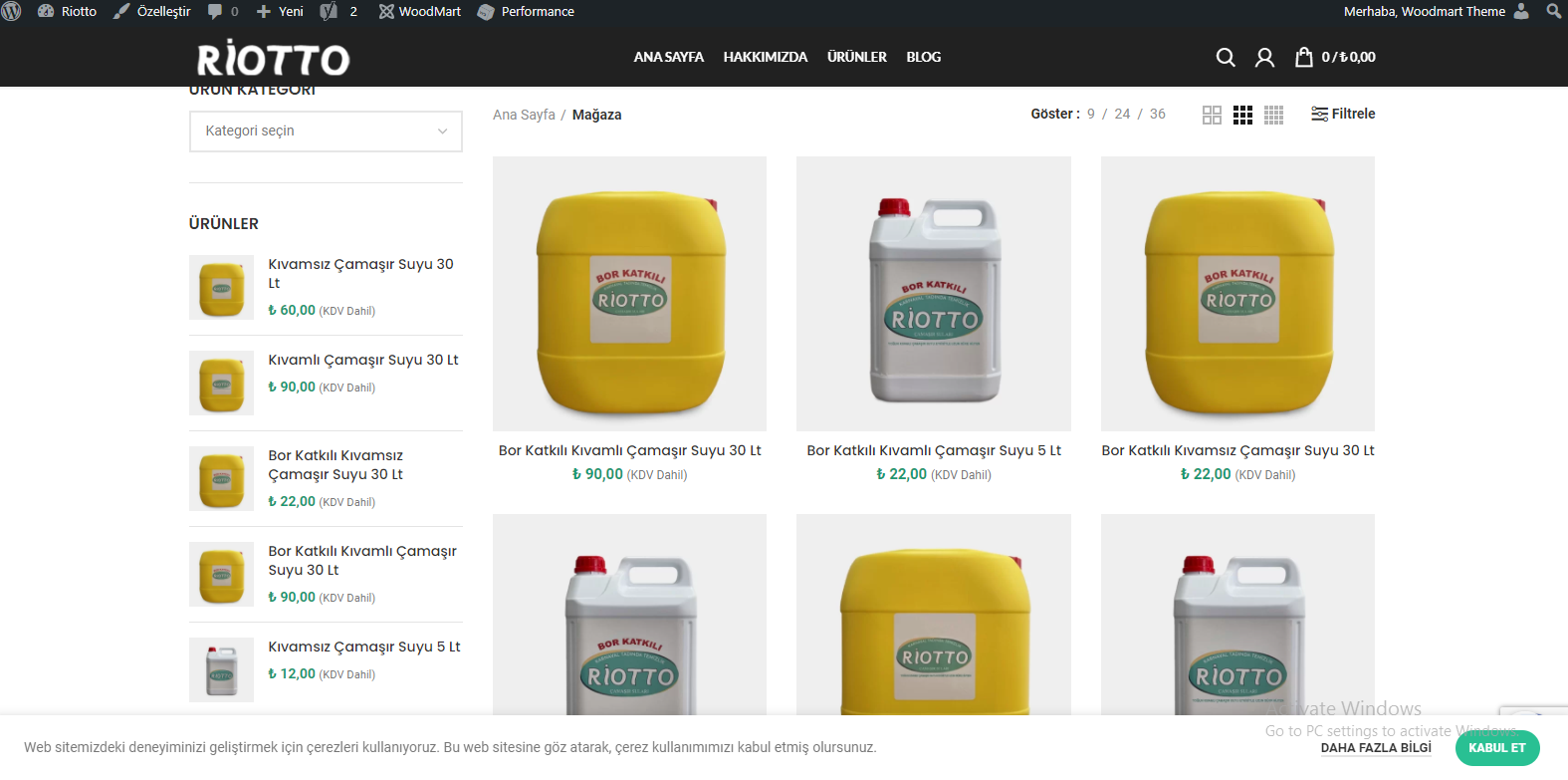Click the RIOTTO site logo
Viewport: 1568px width, 780px height.
(x=273, y=59)
